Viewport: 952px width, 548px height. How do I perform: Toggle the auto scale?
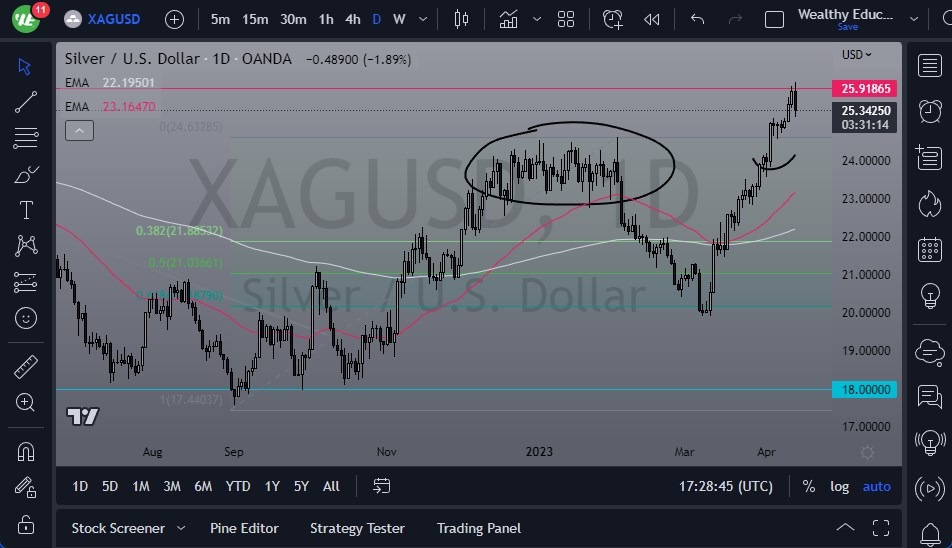(877, 486)
